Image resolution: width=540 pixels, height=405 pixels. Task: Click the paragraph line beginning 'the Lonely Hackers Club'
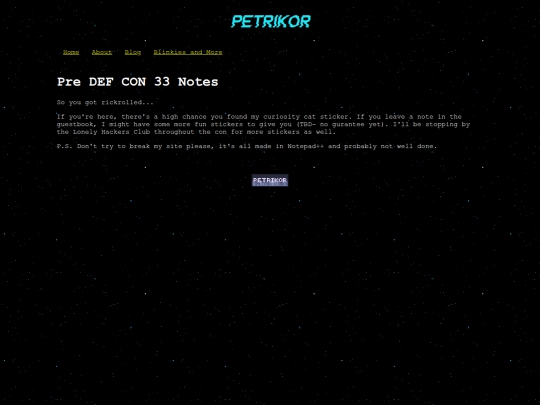click(x=196, y=132)
